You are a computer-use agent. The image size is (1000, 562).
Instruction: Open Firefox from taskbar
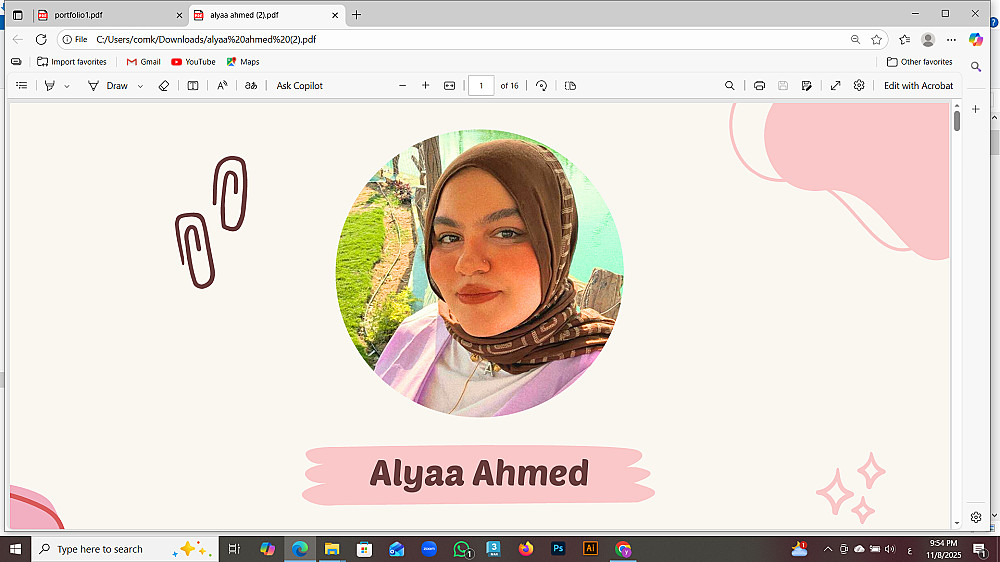tap(526, 549)
